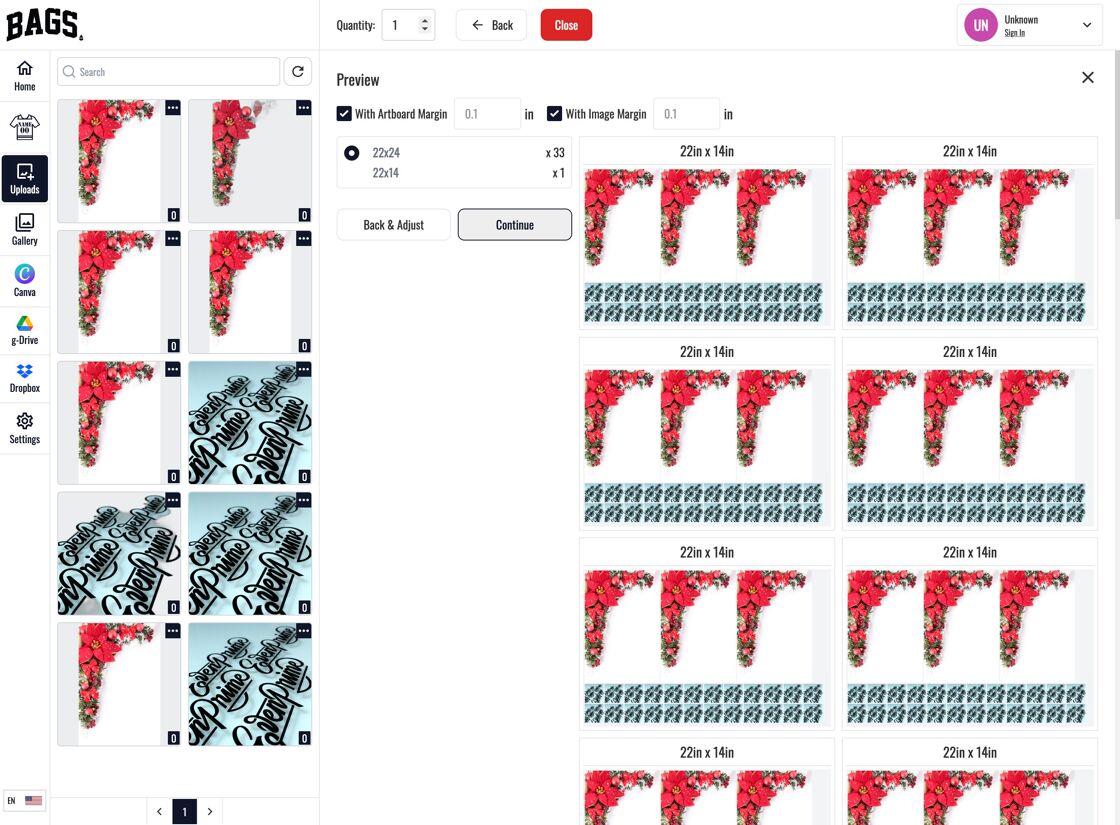Increase quantity using stepper arrows

pos(424,21)
